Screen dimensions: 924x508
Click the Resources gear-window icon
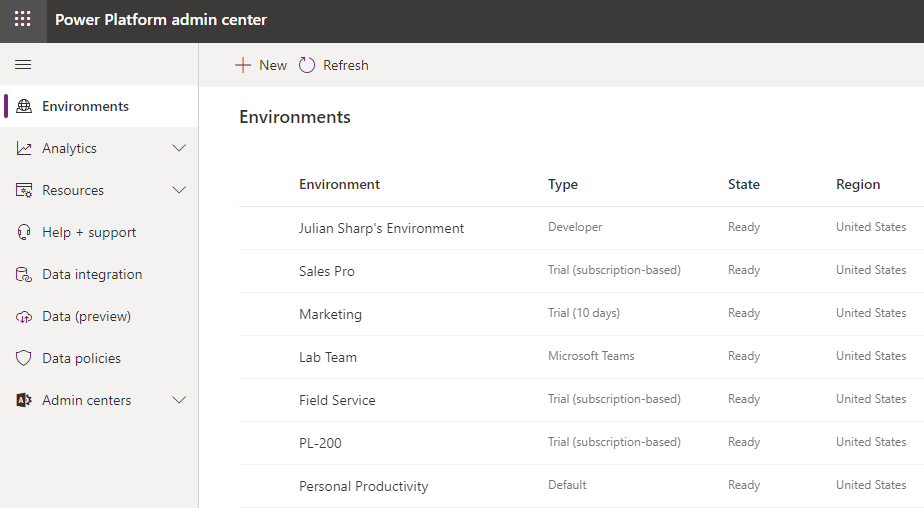[24, 190]
